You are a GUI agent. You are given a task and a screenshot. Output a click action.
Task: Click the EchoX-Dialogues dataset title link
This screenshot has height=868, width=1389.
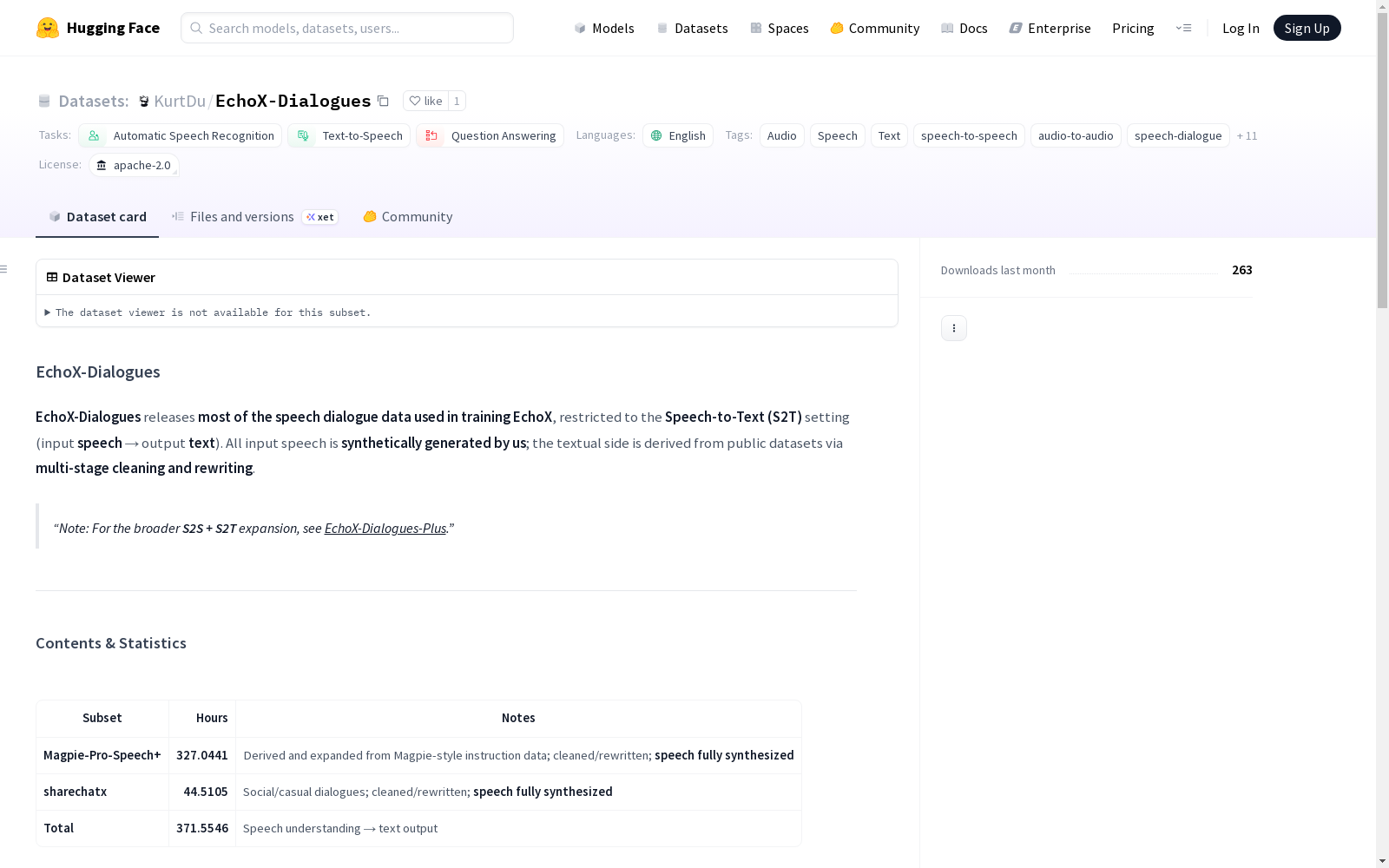point(293,101)
